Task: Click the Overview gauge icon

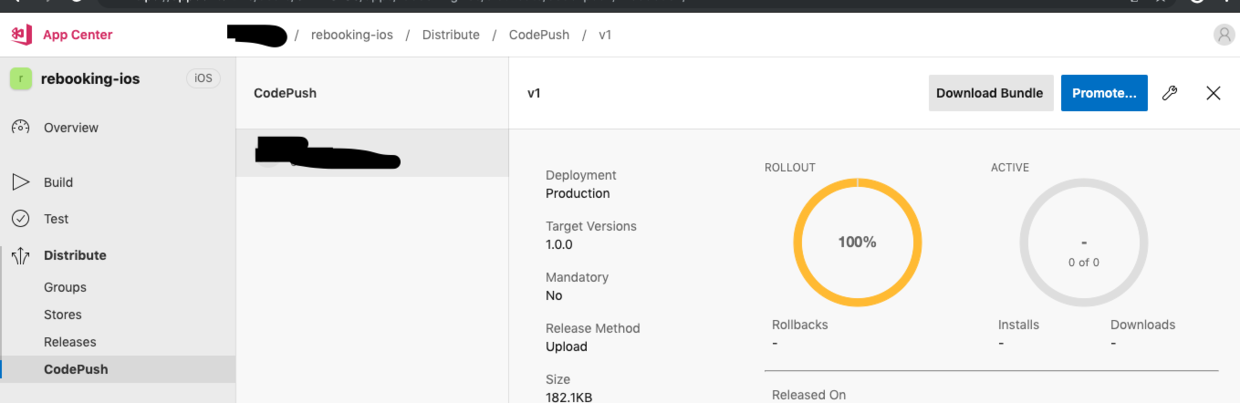Action: (x=20, y=128)
